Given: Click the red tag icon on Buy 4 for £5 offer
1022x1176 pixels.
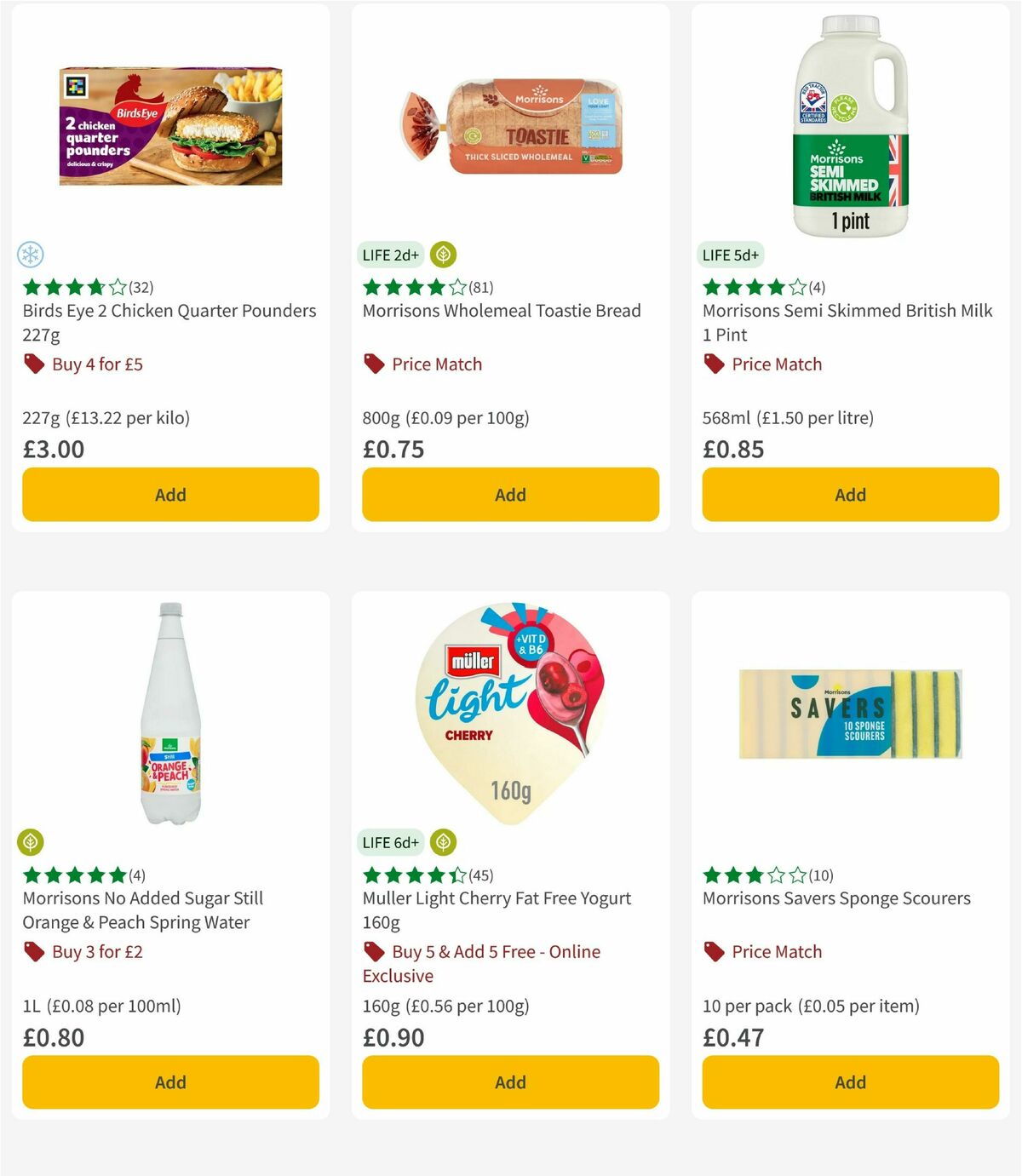Looking at the screenshot, I should coord(34,364).
